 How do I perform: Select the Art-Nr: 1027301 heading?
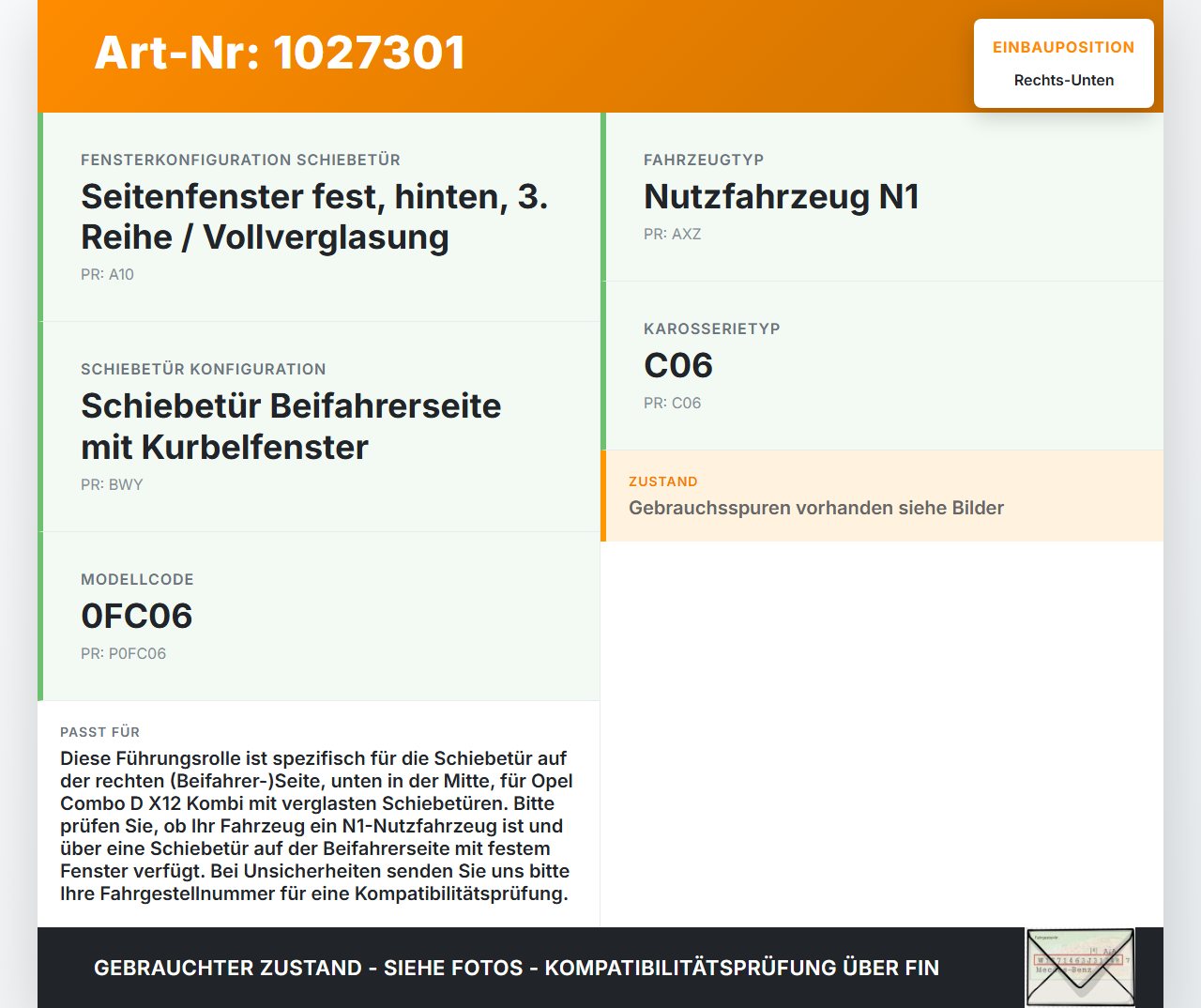(280, 53)
